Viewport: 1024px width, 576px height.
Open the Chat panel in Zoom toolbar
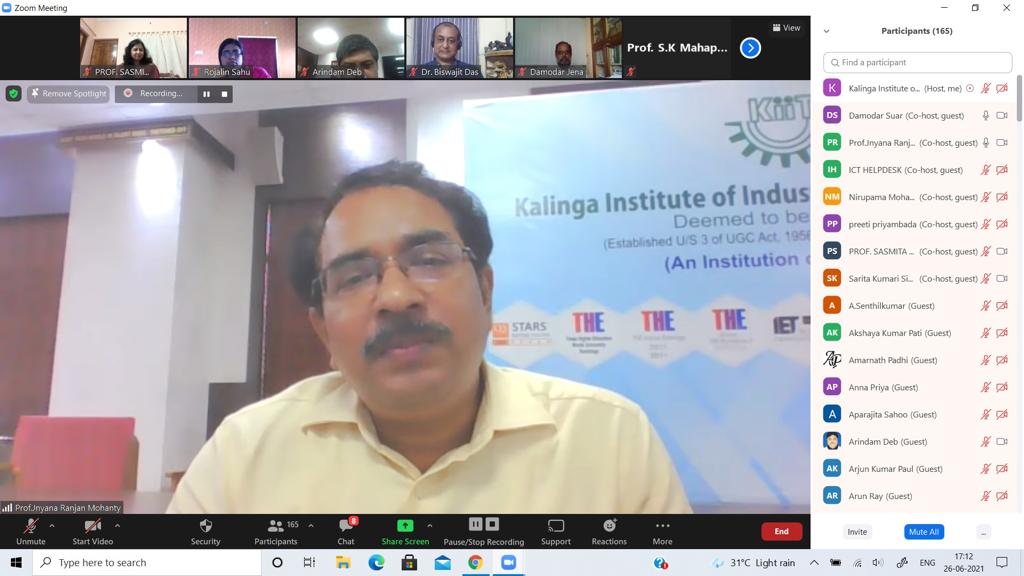click(345, 525)
